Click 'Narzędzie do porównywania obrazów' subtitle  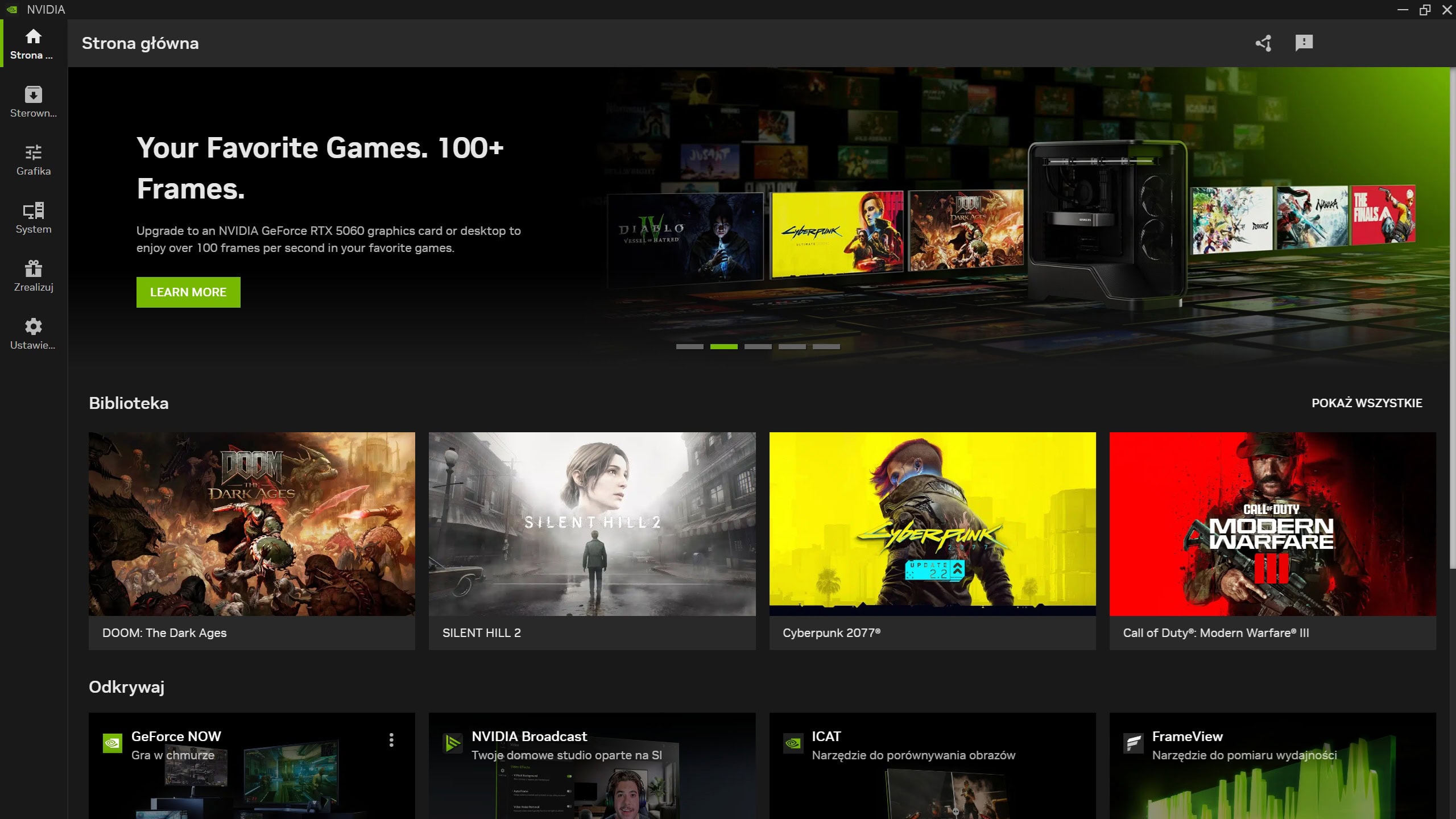click(913, 755)
